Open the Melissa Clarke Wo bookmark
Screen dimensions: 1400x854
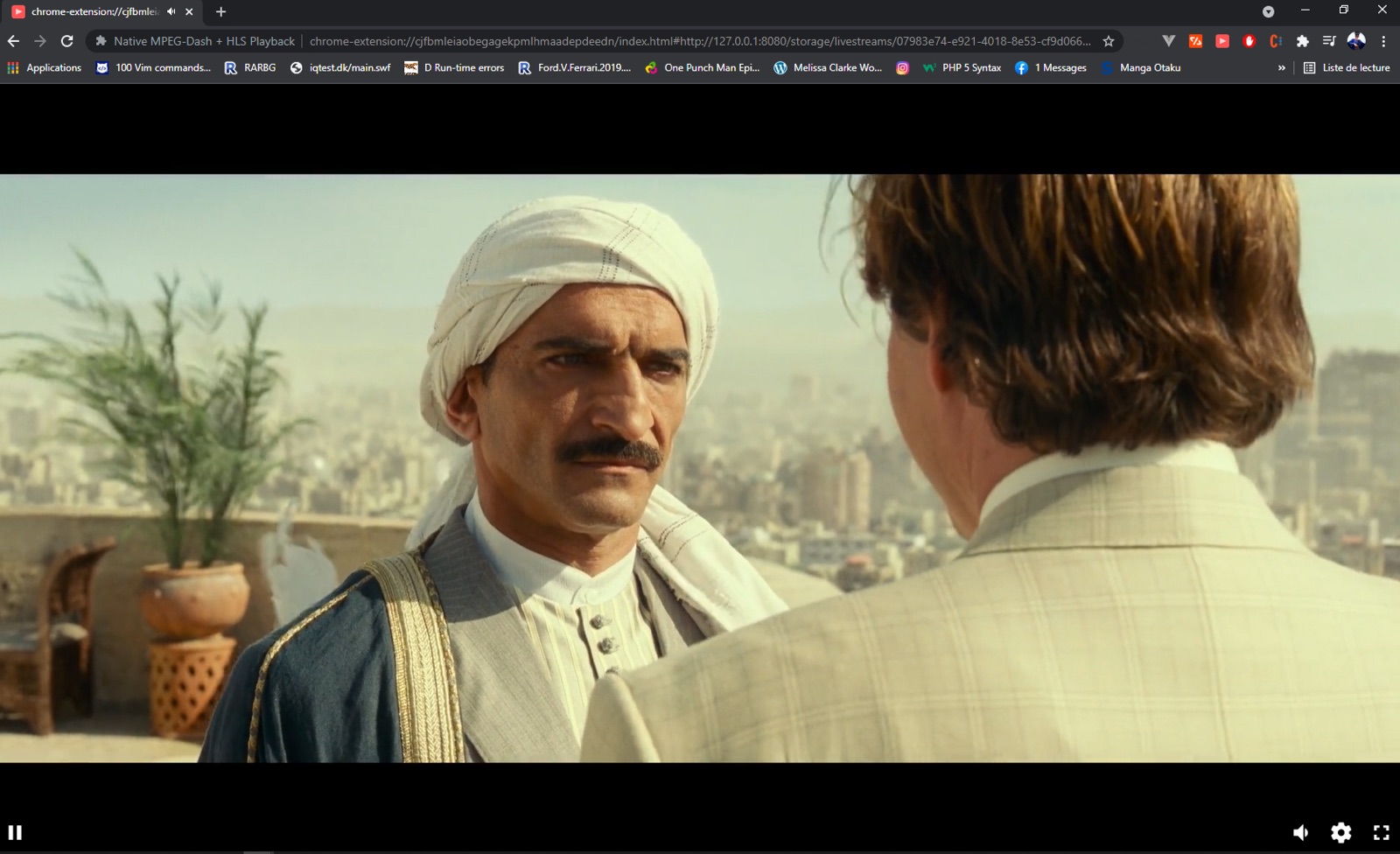click(828, 67)
